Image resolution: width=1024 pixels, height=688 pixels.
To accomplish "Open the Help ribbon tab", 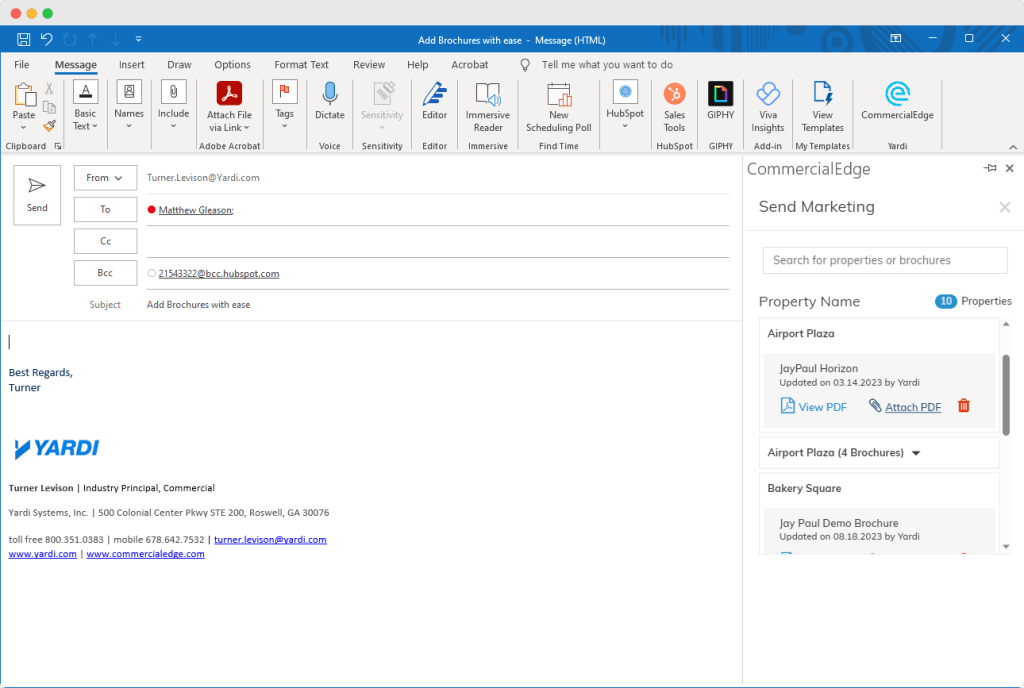I will 417,65.
